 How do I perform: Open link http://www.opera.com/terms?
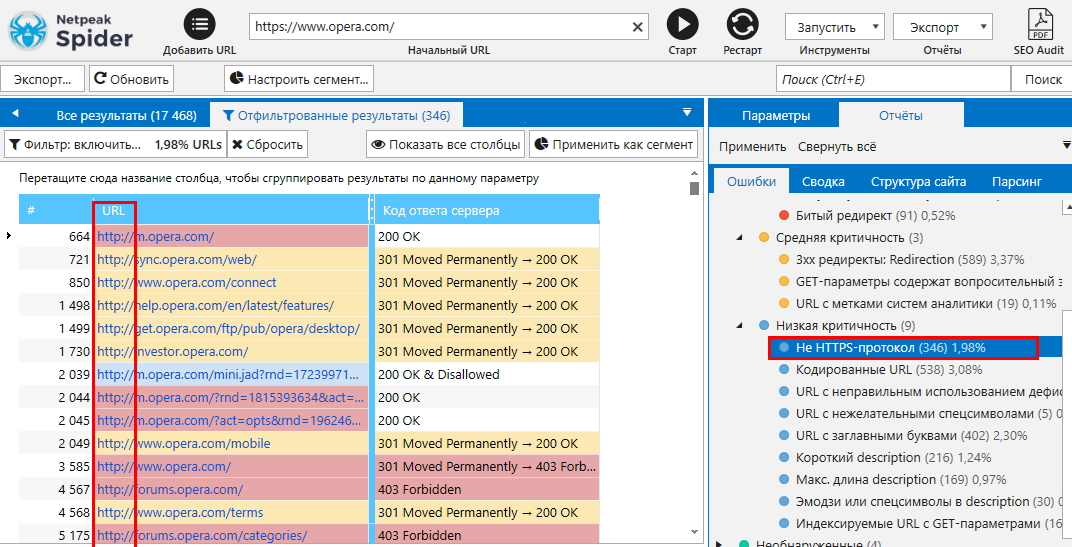coord(180,513)
